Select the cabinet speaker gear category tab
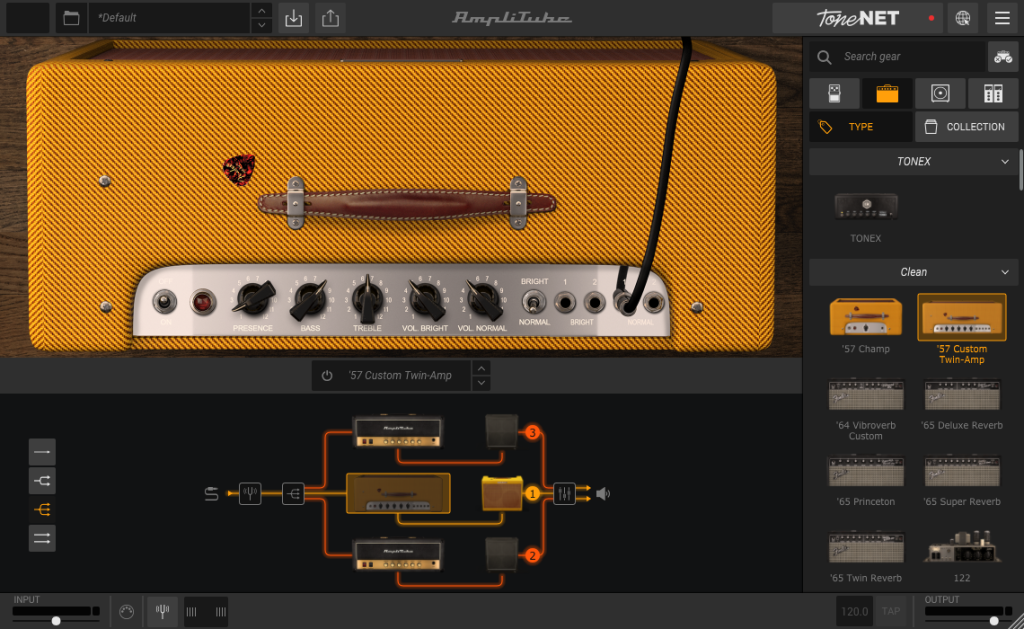Screen dimensions: 1024x629 click(940, 93)
